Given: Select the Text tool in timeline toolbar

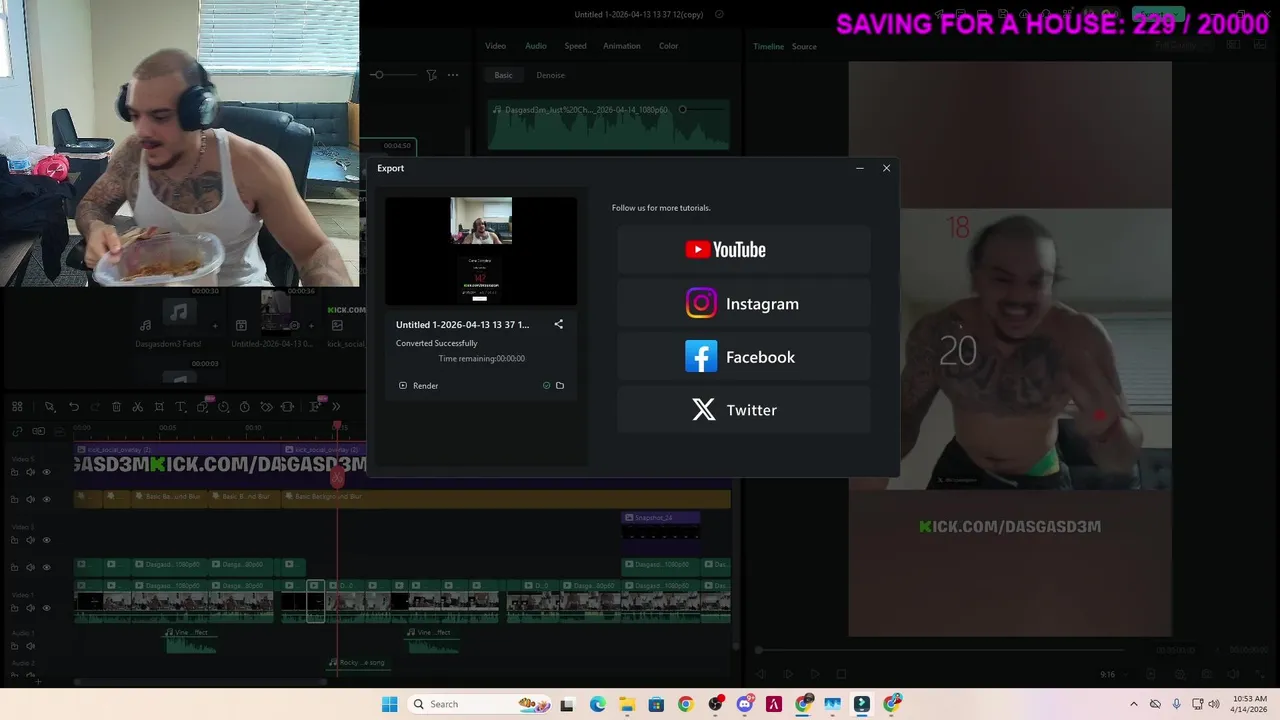Looking at the screenshot, I should tap(180, 407).
